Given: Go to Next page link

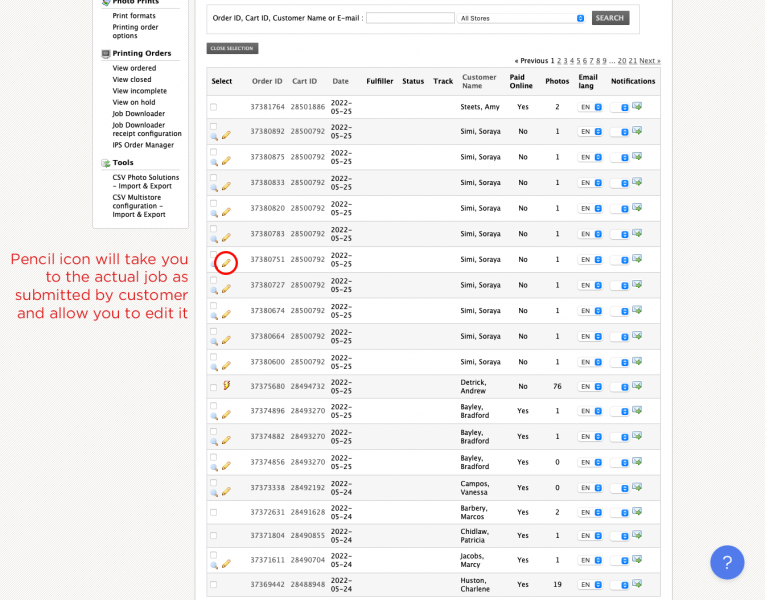Looking at the screenshot, I should [650, 60].
